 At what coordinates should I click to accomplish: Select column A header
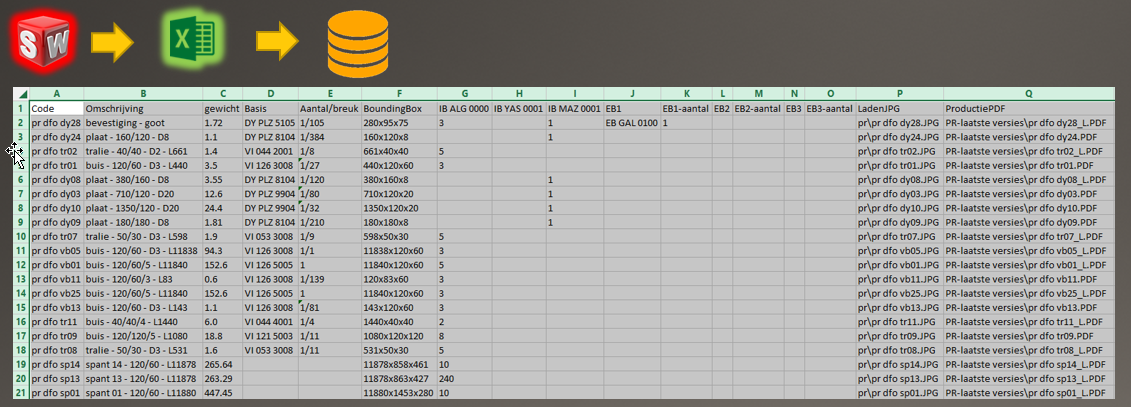pos(57,94)
